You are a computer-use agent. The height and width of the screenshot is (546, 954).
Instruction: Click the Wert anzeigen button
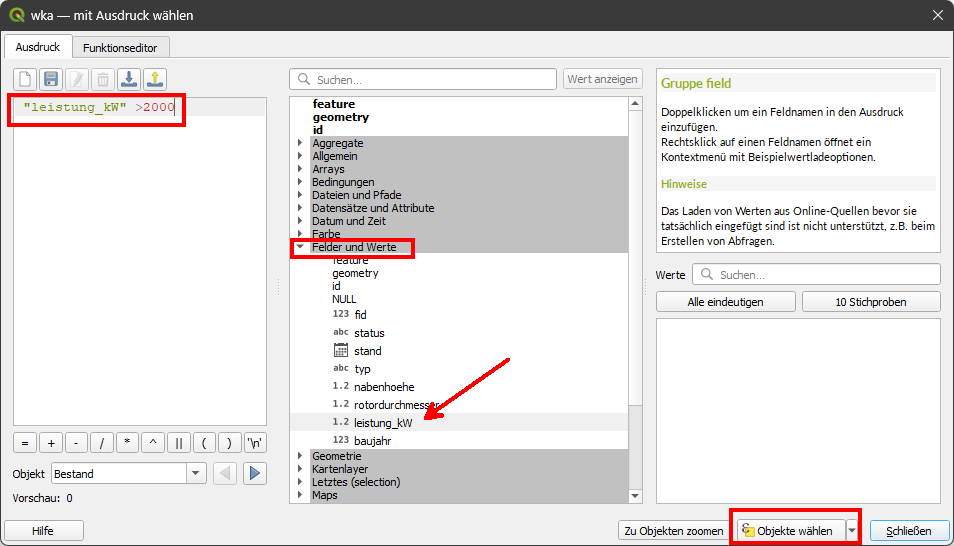pyautogui.click(x=602, y=79)
